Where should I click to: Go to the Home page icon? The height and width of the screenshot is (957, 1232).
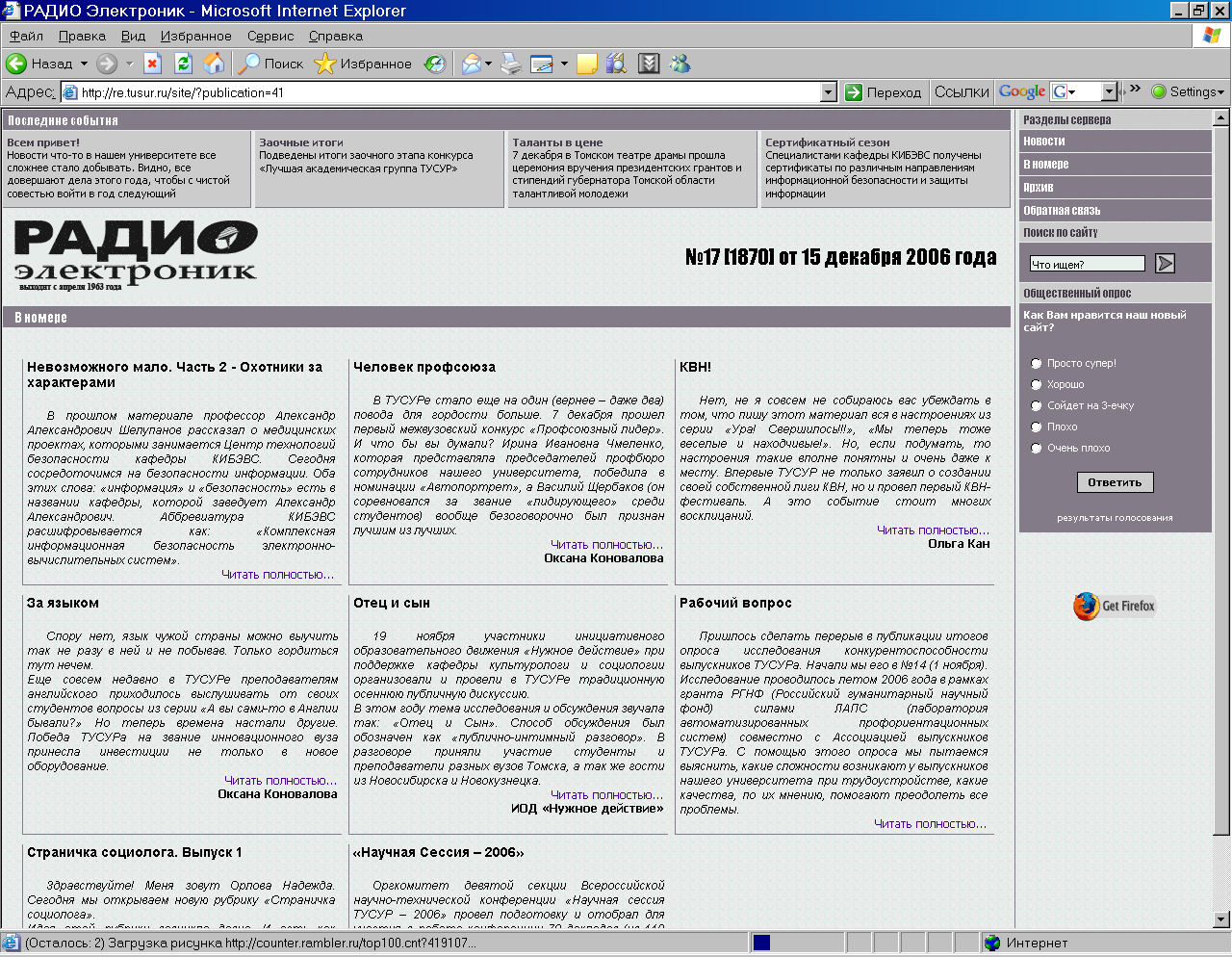[214, 64]
